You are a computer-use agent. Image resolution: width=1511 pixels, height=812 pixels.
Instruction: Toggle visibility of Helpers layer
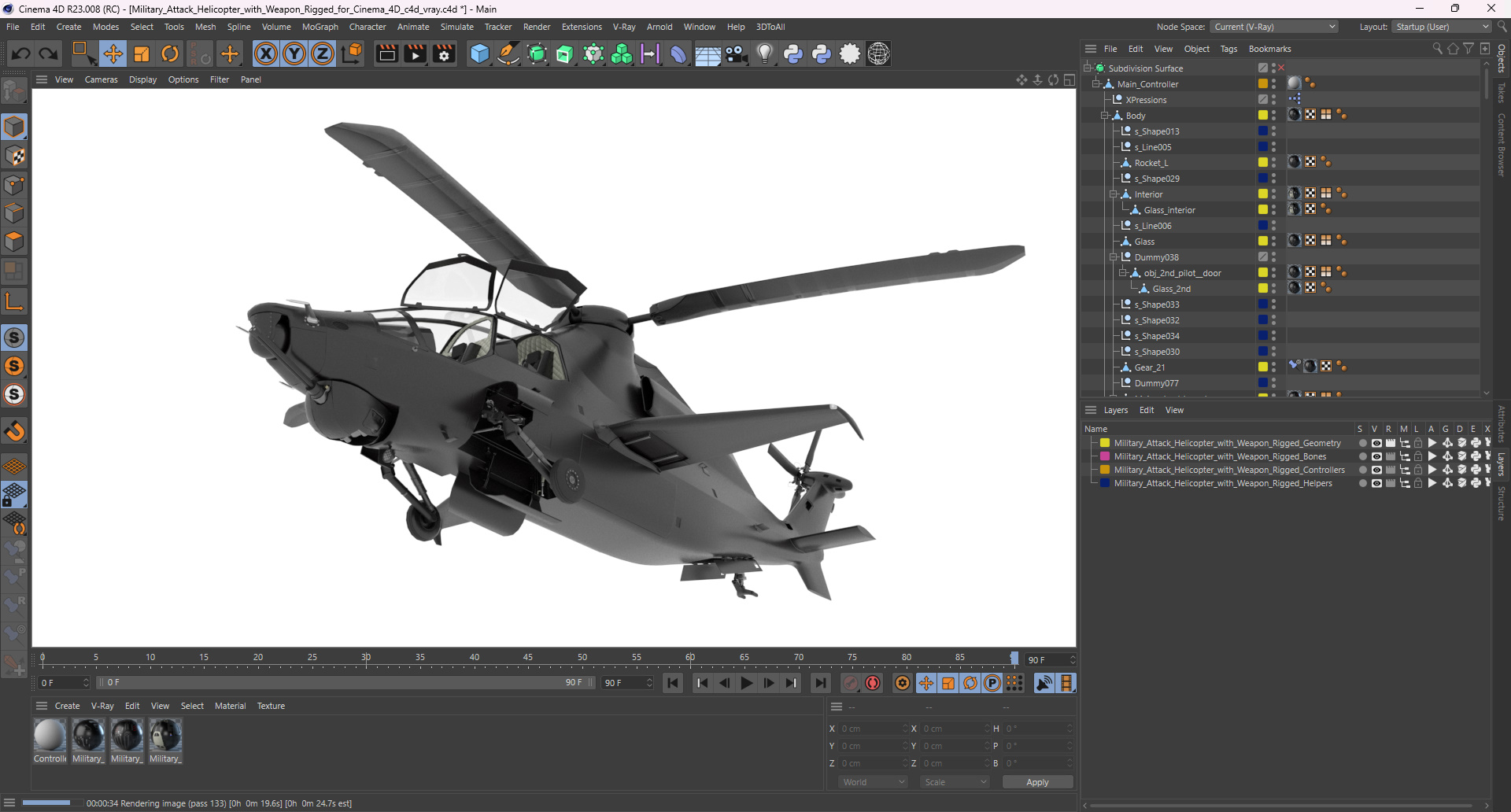point(1376,483)
